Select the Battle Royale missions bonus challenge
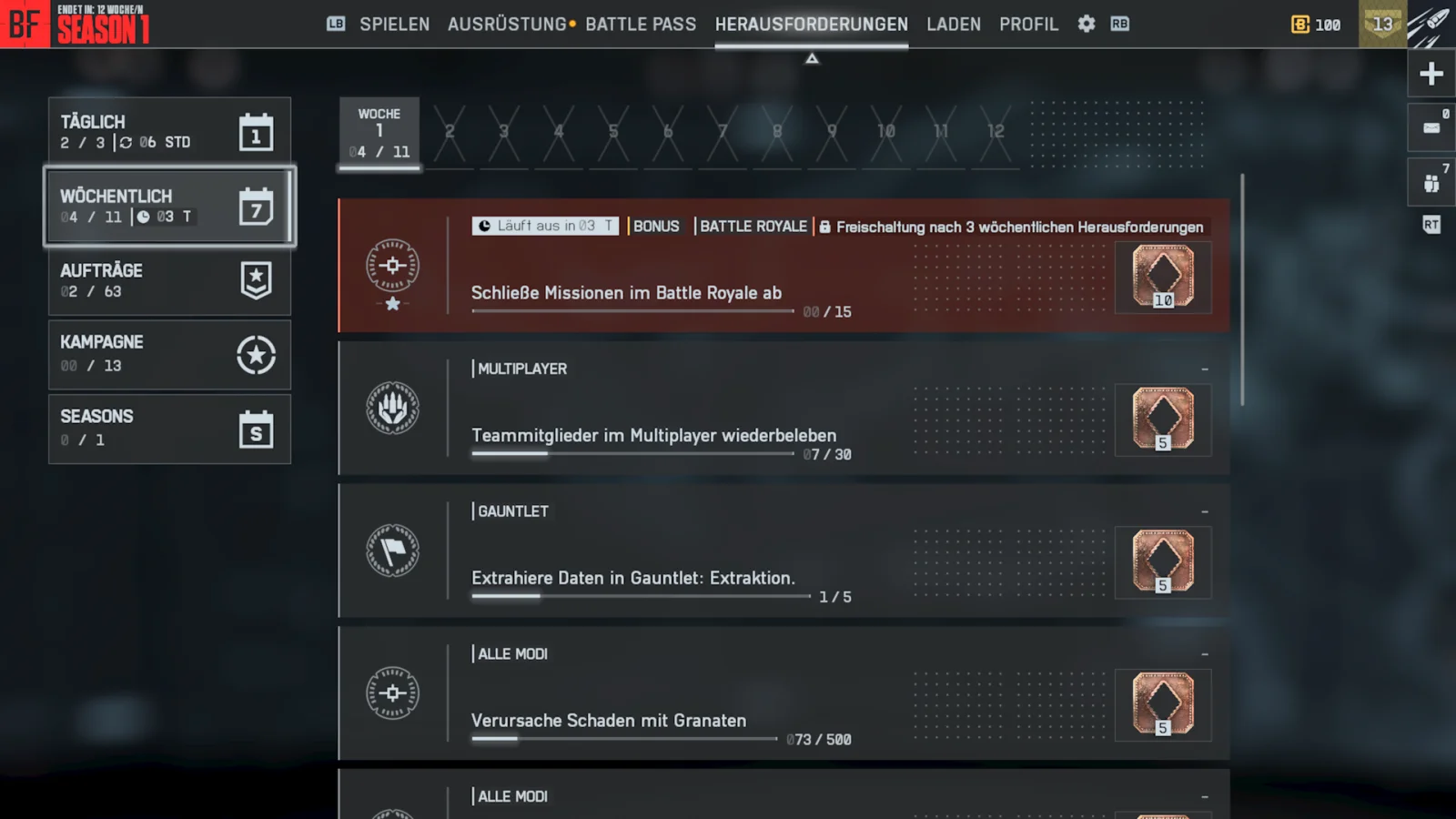Image resolution: width=1456 pixels, height=819 pixels. [784, 266]
